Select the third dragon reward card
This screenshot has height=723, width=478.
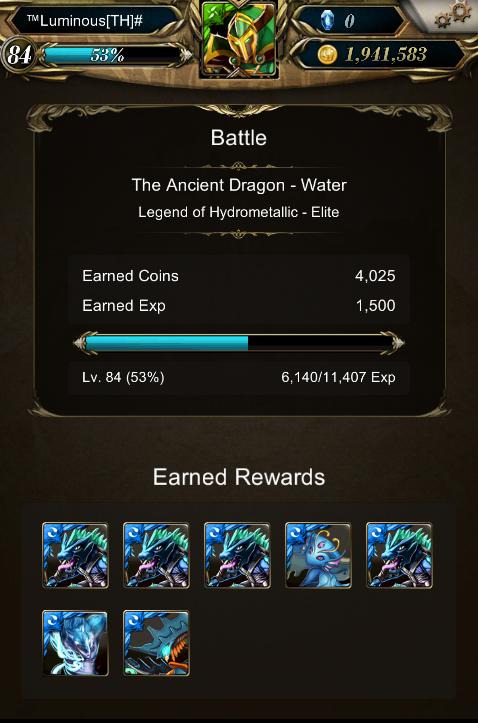(x=237, y=555)
